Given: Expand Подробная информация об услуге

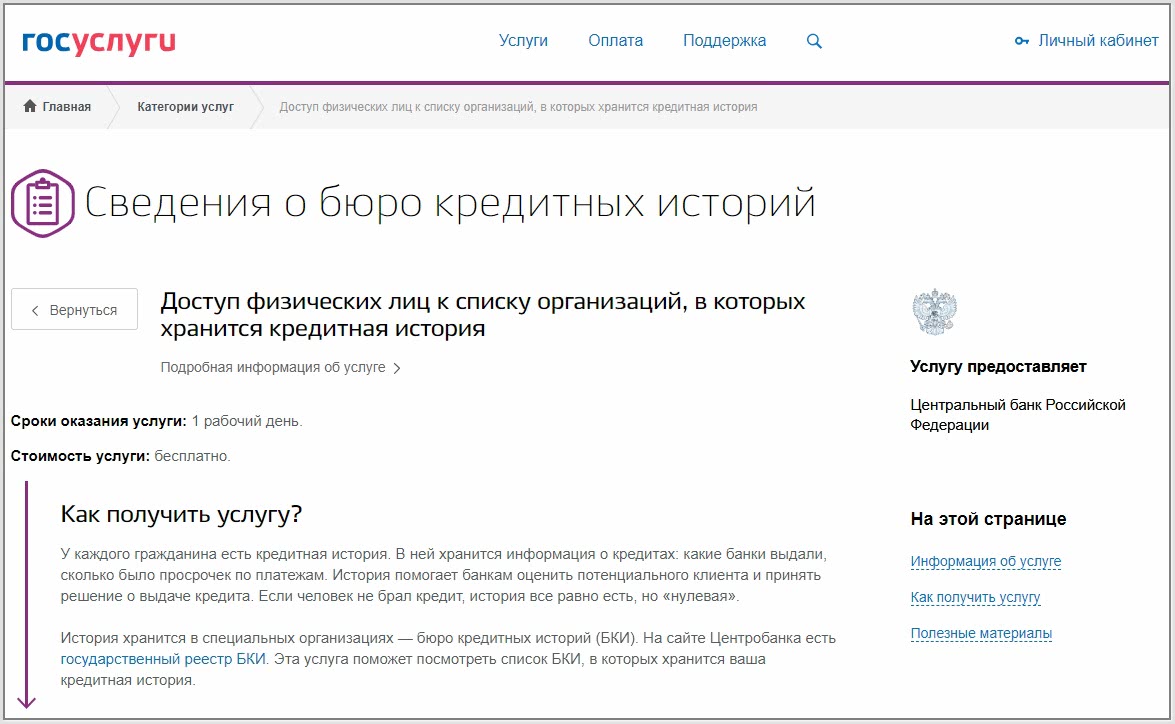Looking at the screenshot, I should [x=273, y=368].
